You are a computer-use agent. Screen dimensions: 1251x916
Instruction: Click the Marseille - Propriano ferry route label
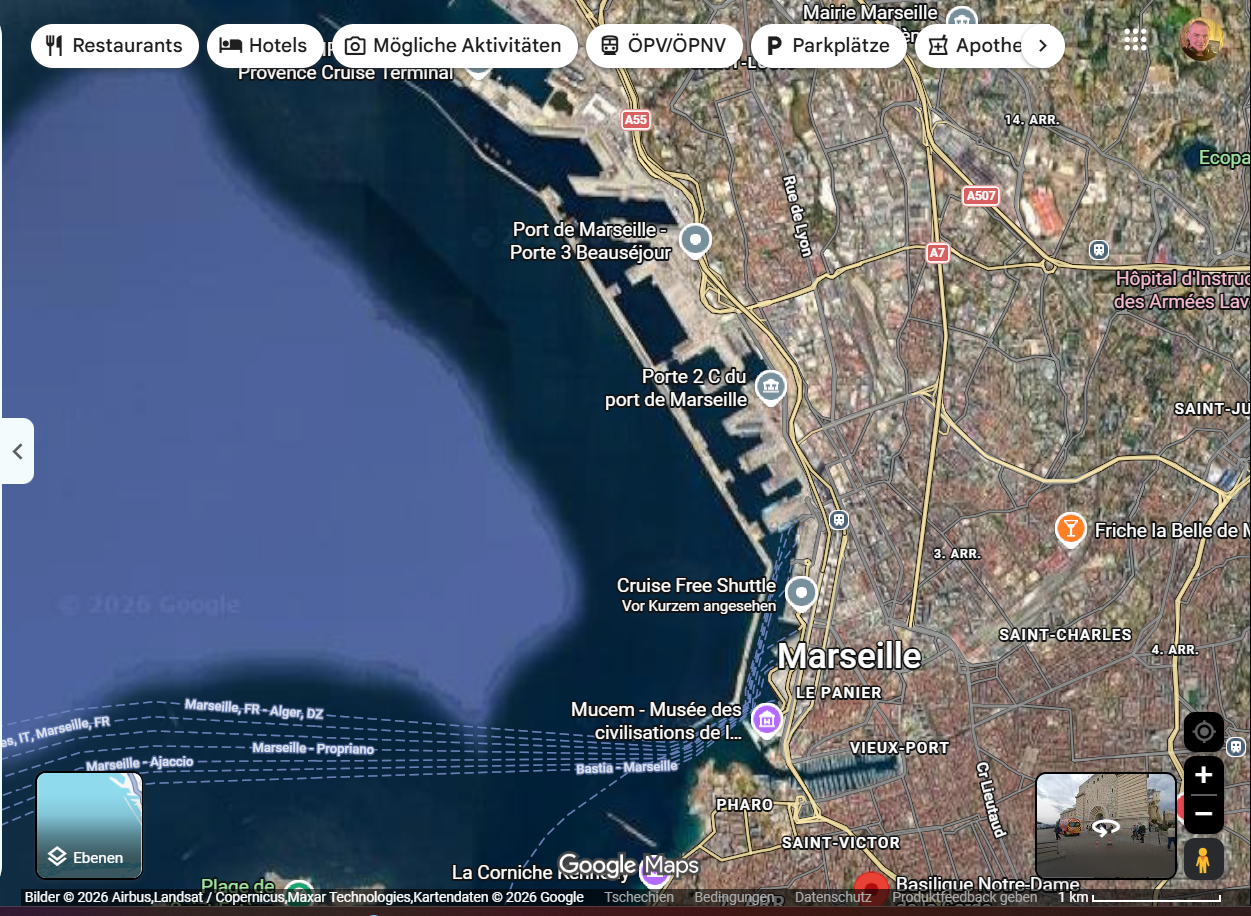tap(313, 748)
